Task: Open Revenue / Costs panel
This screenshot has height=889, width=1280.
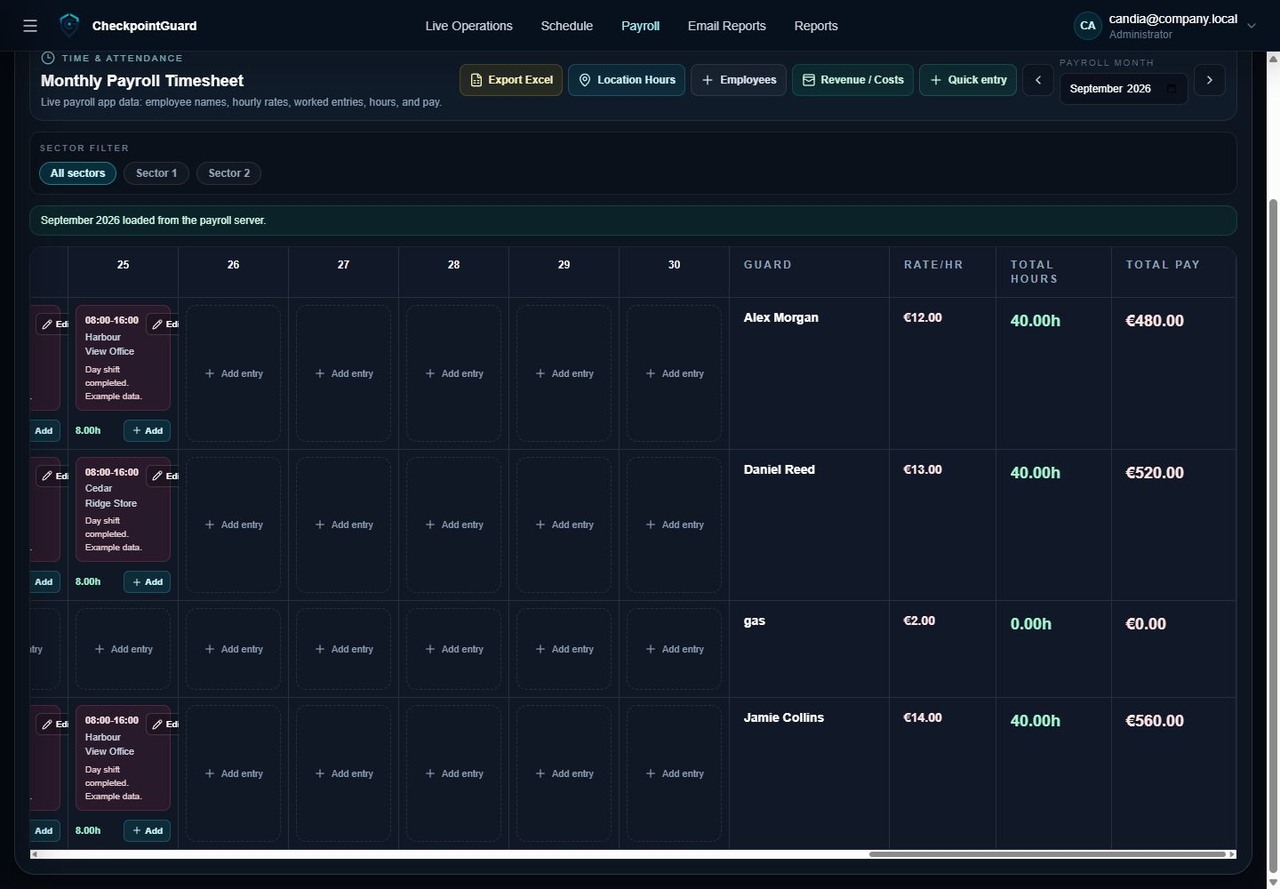Action: click(x=852, y=80)
